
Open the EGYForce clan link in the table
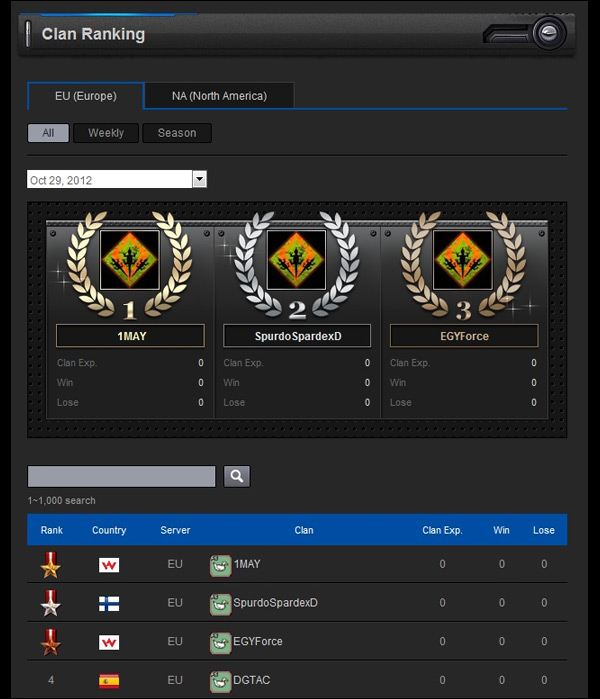click(x=258, y=641)
